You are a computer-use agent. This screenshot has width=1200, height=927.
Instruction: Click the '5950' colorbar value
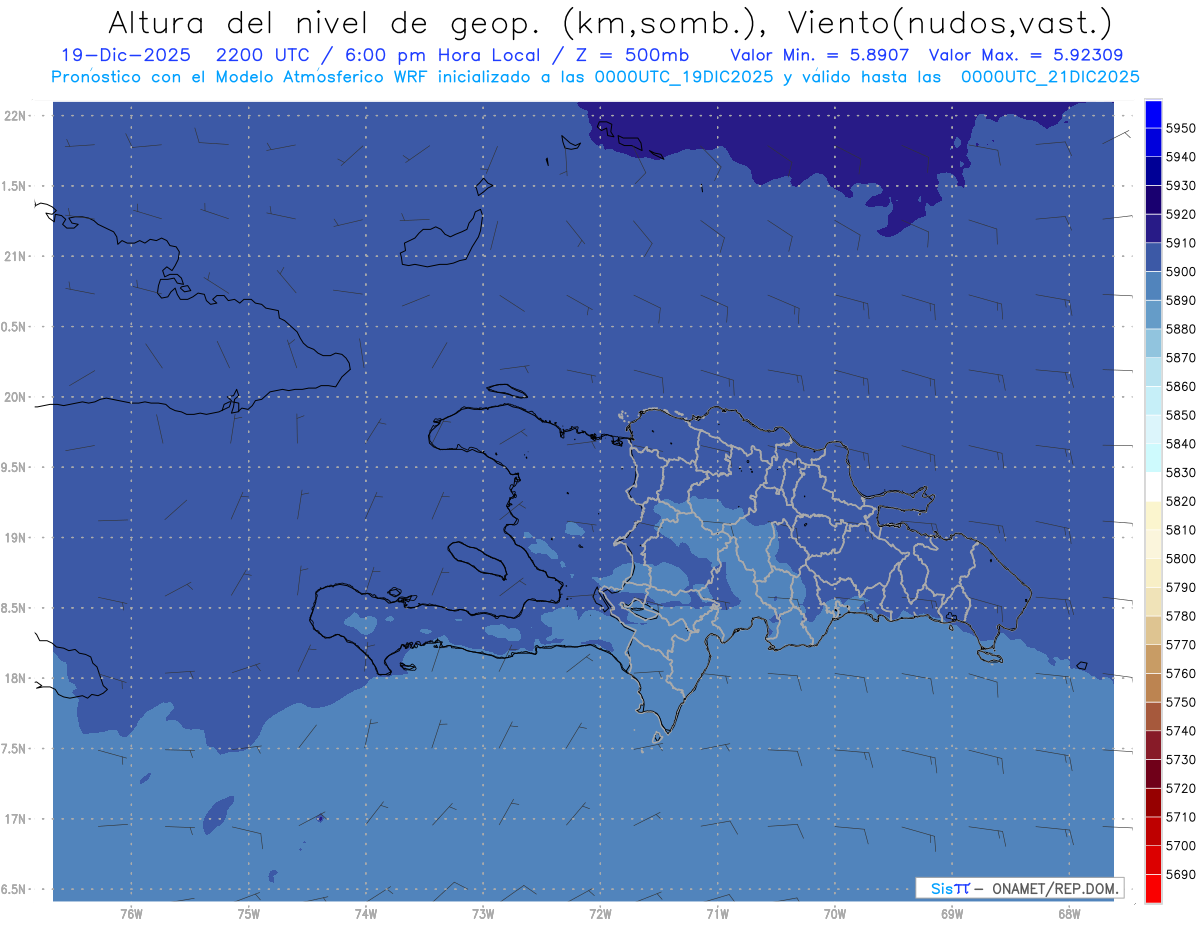[1180, 128]
